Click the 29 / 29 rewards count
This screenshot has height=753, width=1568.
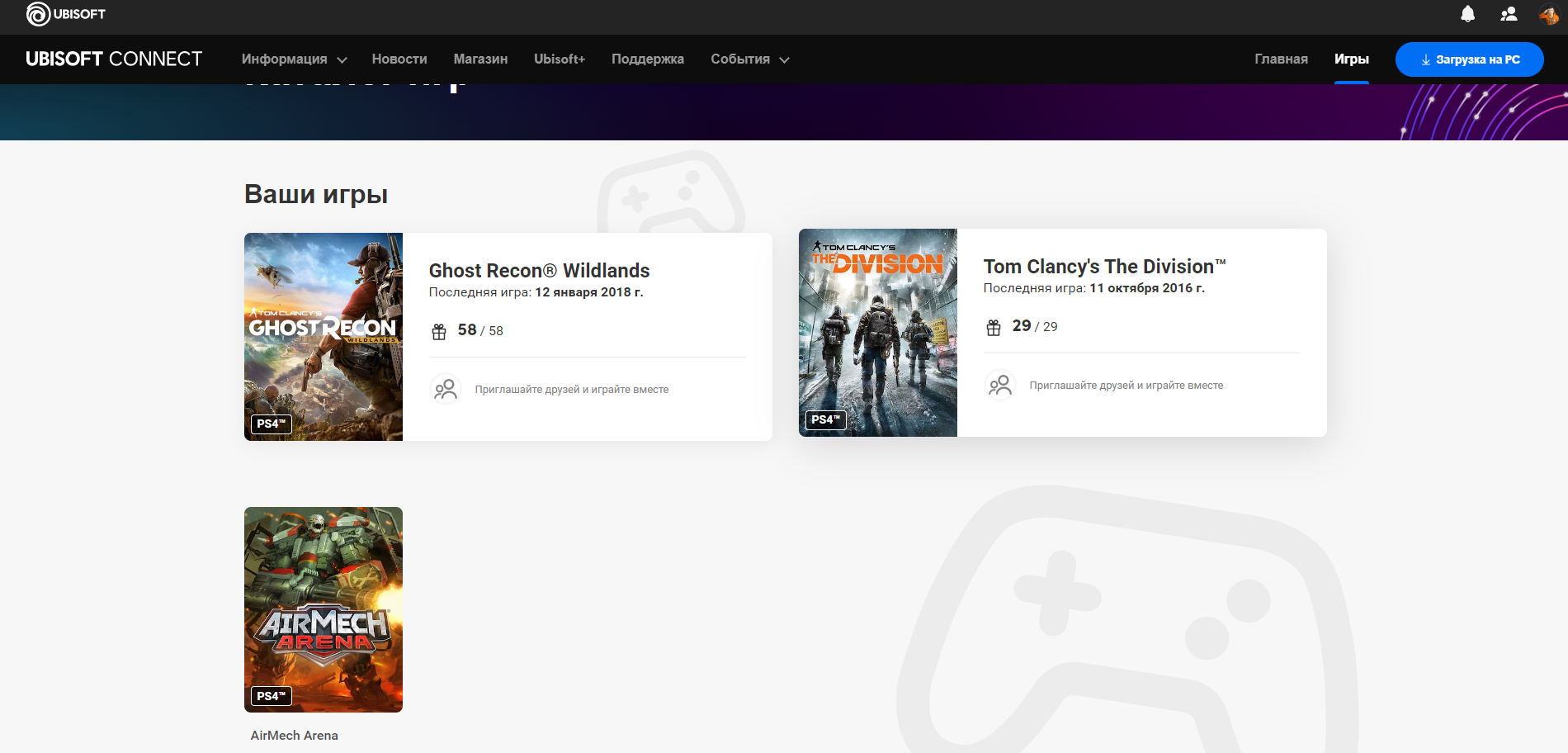[1035, 326]
